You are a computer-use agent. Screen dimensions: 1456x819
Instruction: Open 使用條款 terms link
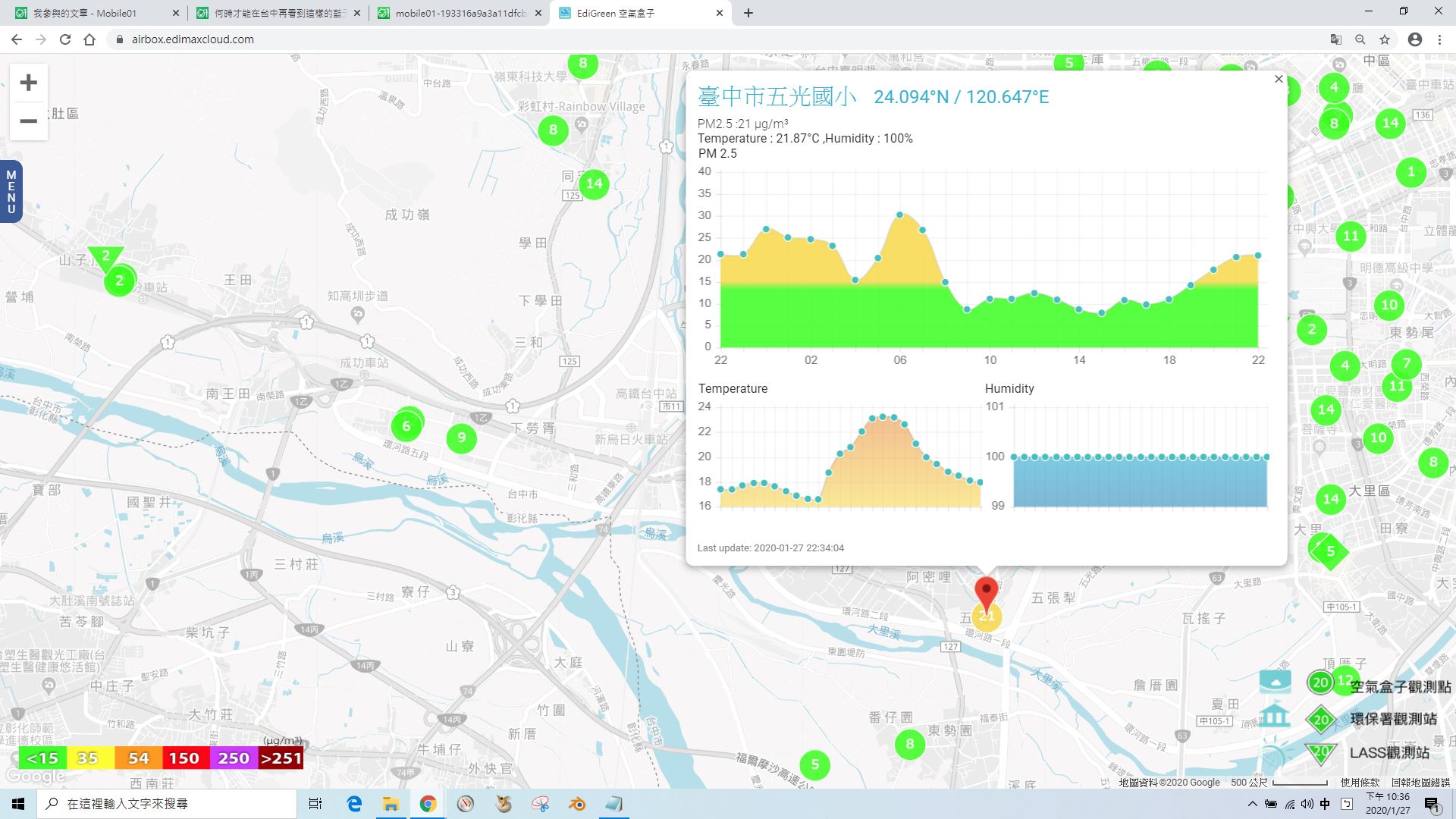point(1360,782)
